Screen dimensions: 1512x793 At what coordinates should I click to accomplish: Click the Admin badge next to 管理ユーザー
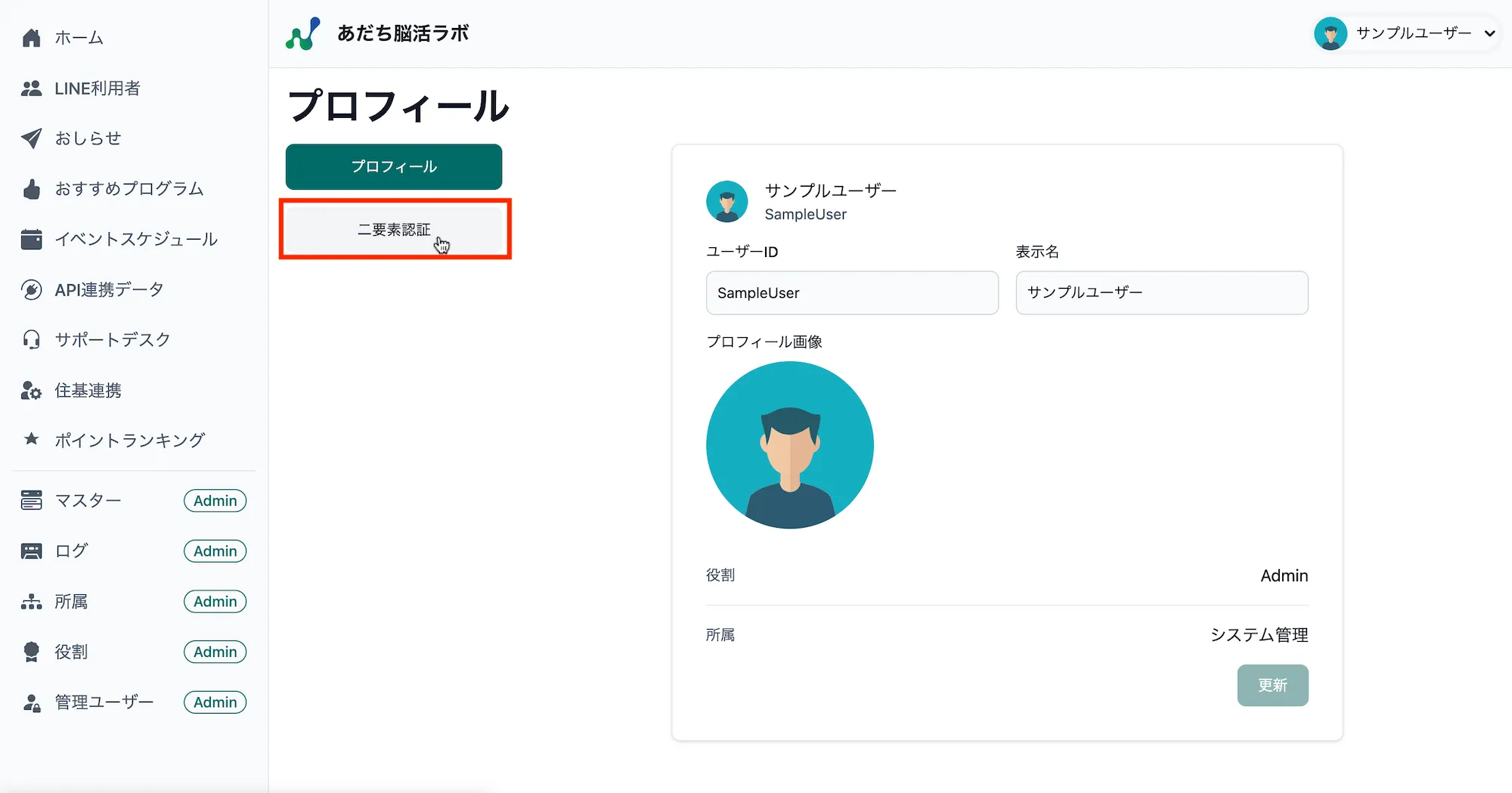[215, 702]
